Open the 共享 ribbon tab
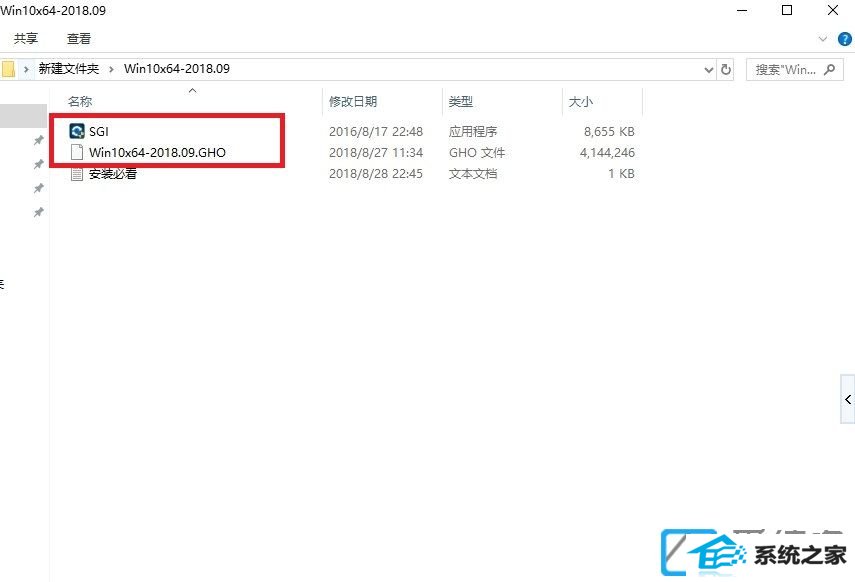 tap(26, 39)
